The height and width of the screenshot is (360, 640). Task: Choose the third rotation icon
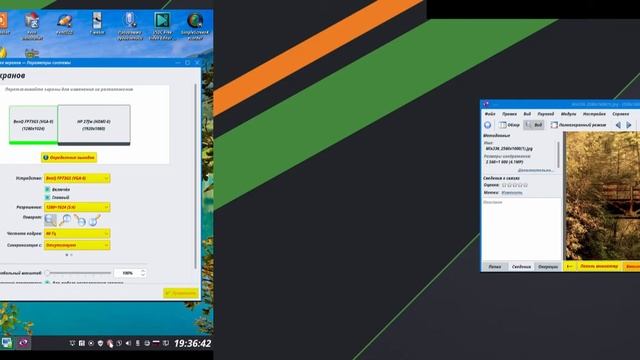click(80, 220)
